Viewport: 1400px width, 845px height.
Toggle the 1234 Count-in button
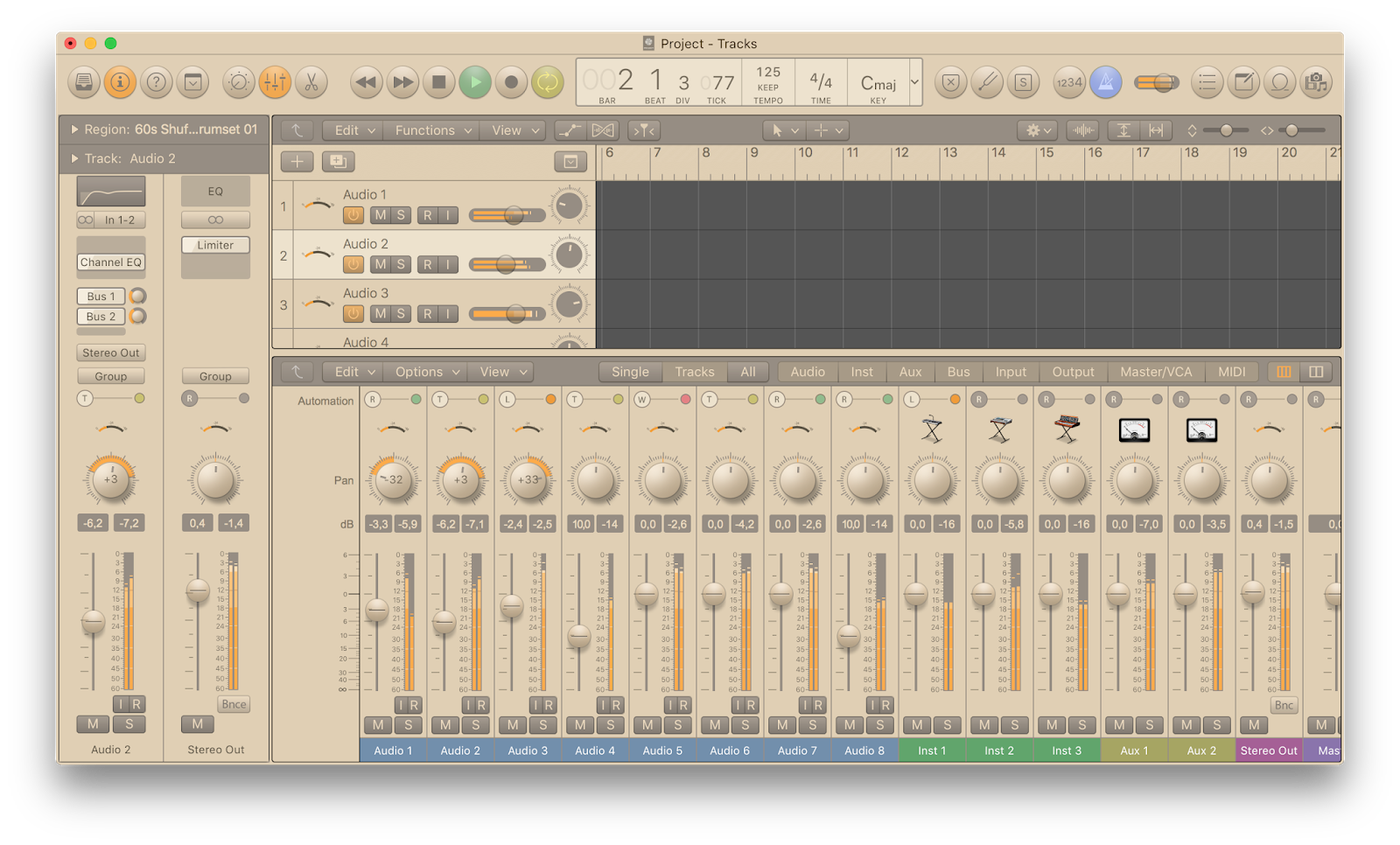1069,82
